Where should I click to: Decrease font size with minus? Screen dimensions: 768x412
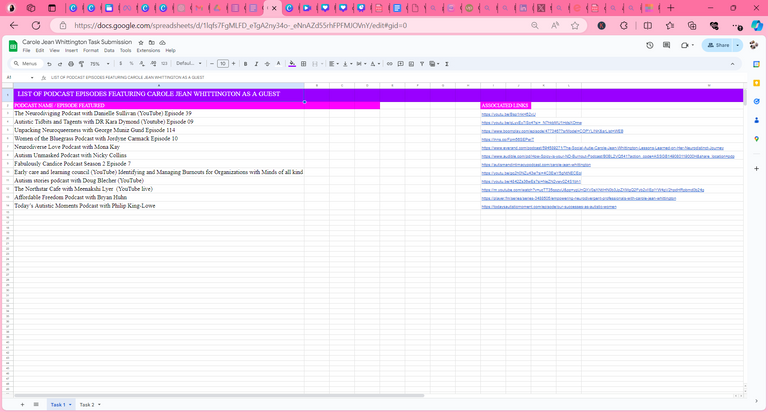tap(212, 64)
